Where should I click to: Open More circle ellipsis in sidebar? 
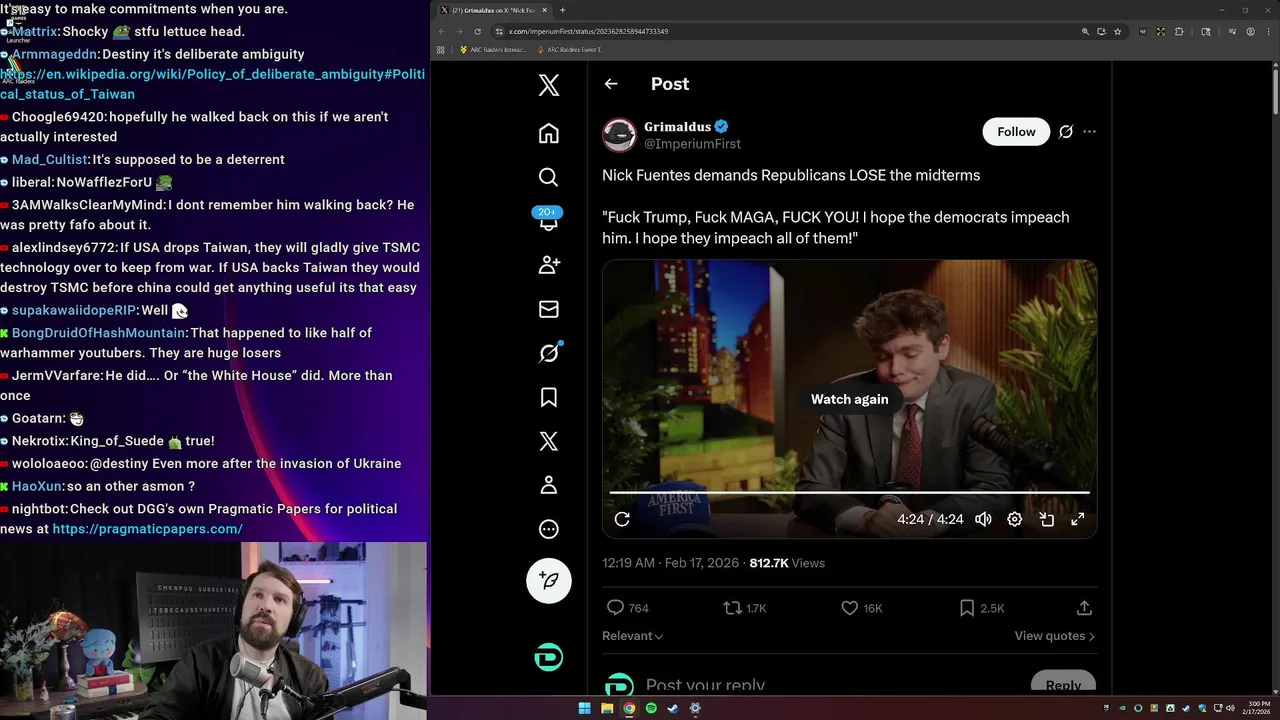point(548,529)
